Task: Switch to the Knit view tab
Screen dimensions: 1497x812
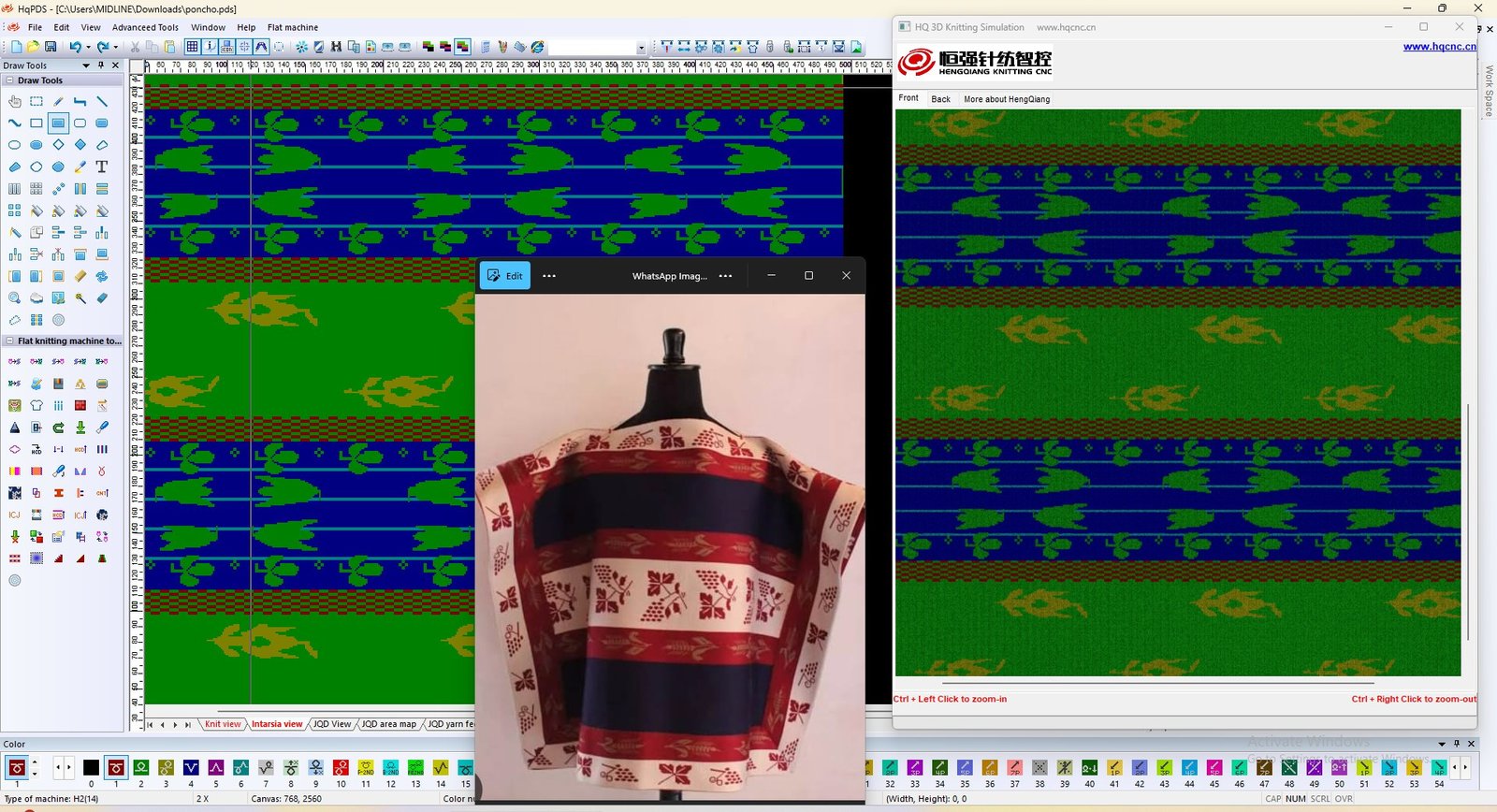Action: 223,724
